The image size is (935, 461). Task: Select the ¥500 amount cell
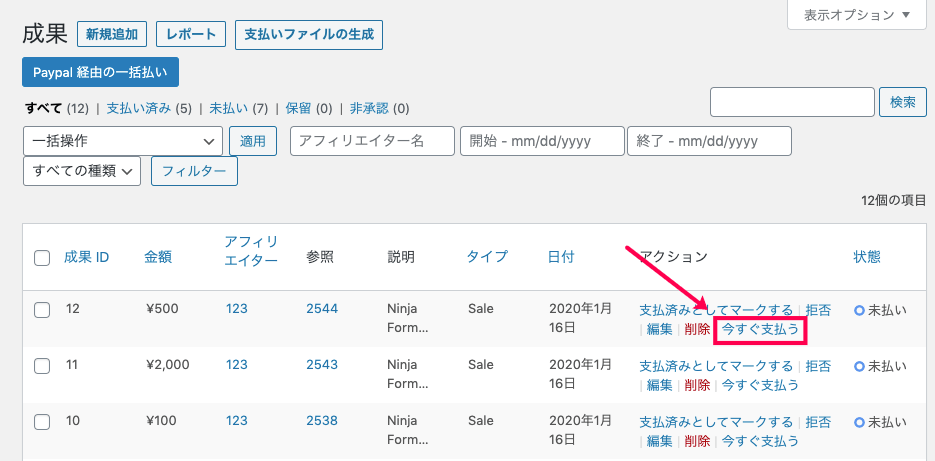162,309
